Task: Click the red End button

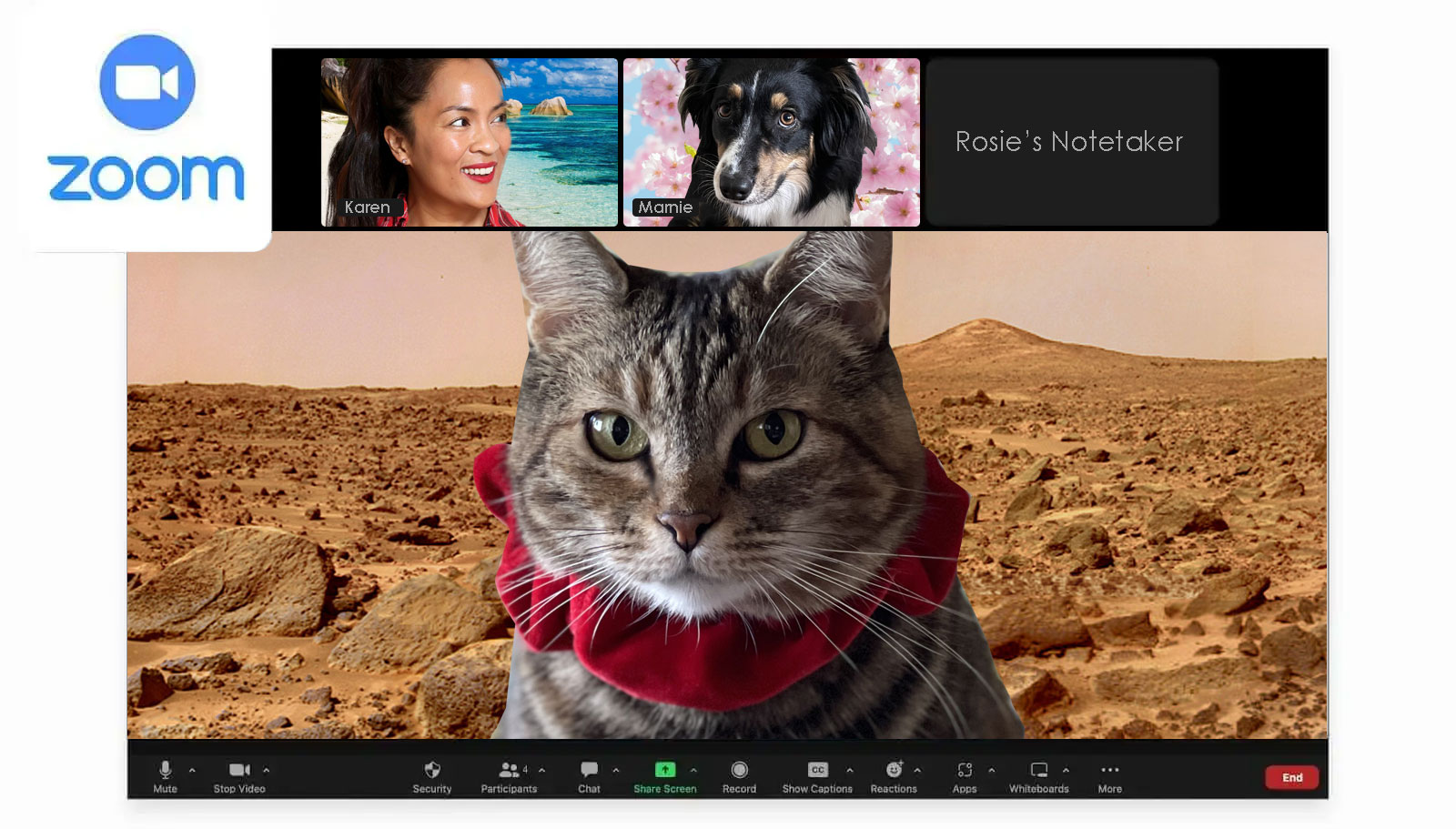Action: (x=1291, y=777)
